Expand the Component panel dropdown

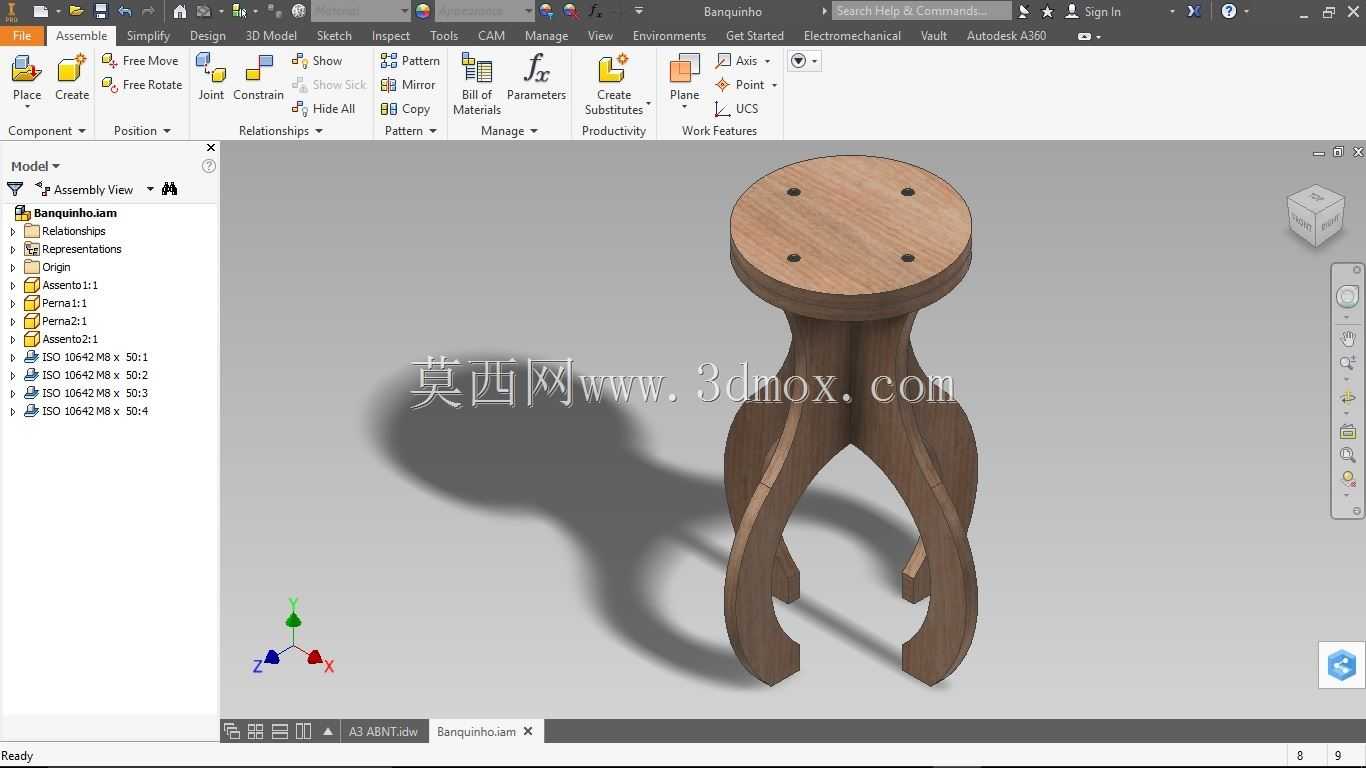pyautogui.click(x=82, y=131)
